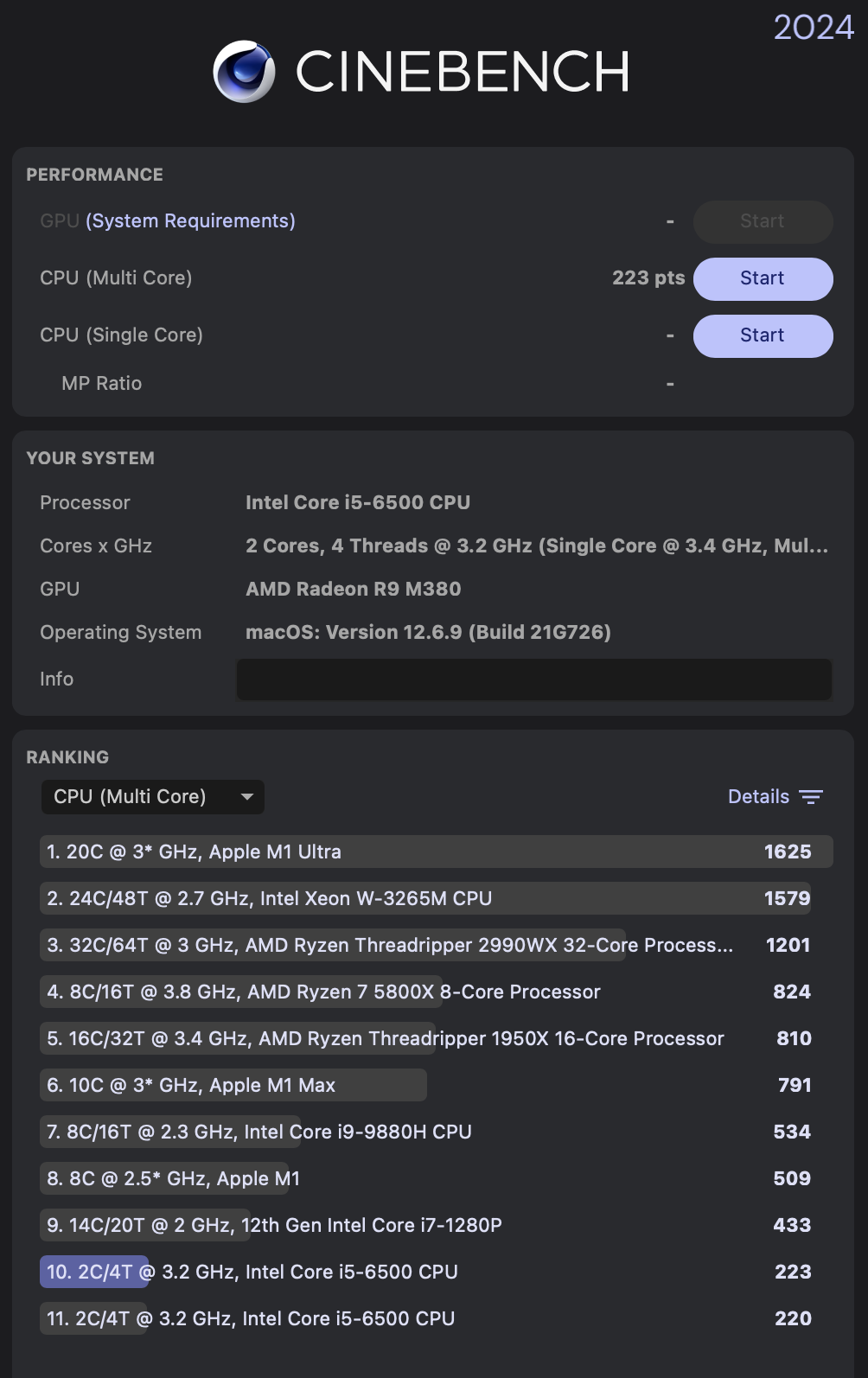The image size is (868, 1378).
Task: Start the CPU Multi Core benchmark
Action: coord(763,278)
